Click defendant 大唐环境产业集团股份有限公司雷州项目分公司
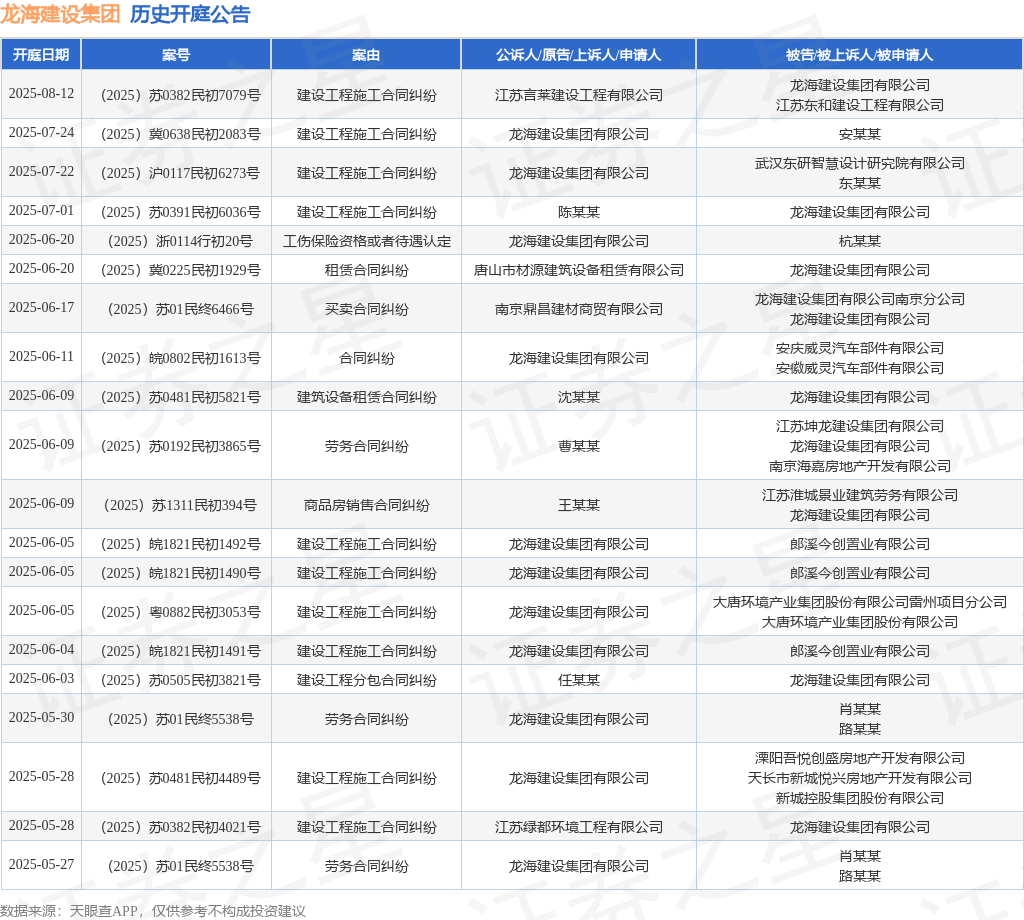 pyautogui.click(x=859, y=602)
